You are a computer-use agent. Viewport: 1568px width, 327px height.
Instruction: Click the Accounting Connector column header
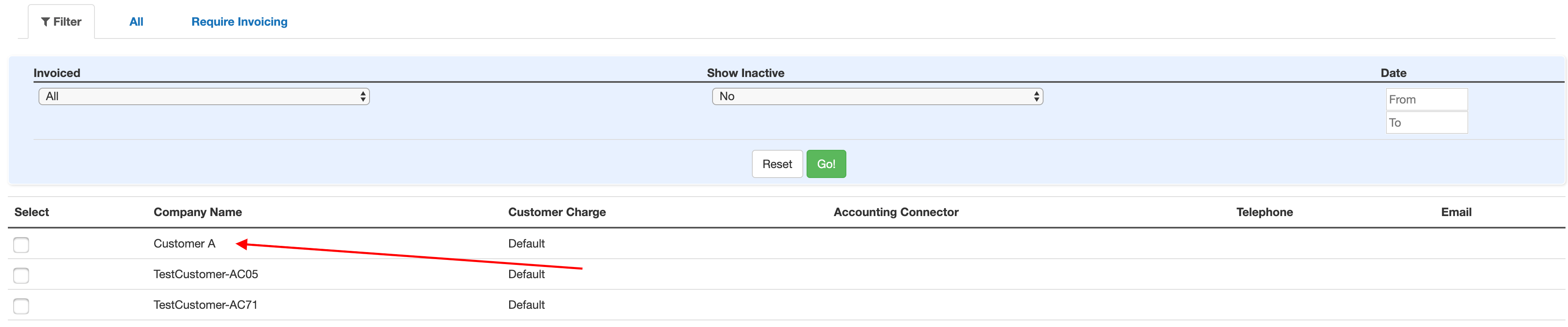tap(895, 212)
